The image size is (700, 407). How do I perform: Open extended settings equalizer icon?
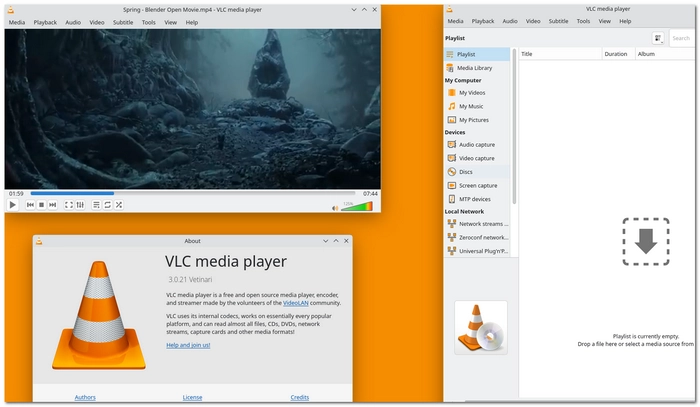click(80, 205)
